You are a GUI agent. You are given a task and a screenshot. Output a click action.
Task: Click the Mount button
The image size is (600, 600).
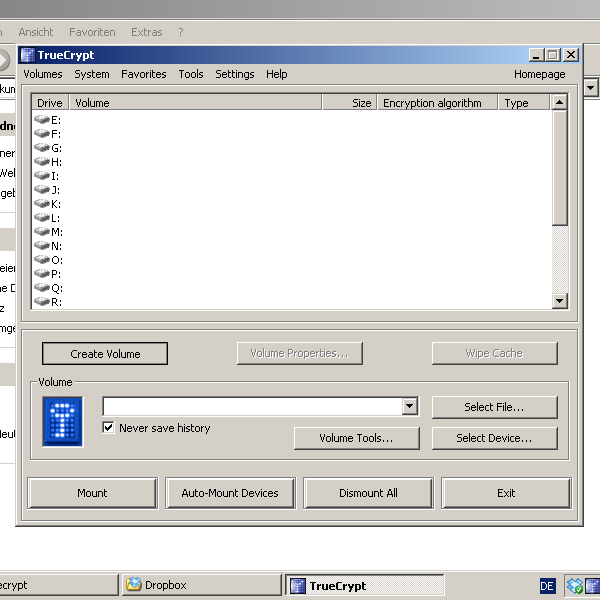pyautogui.click(x=92, y=493)
